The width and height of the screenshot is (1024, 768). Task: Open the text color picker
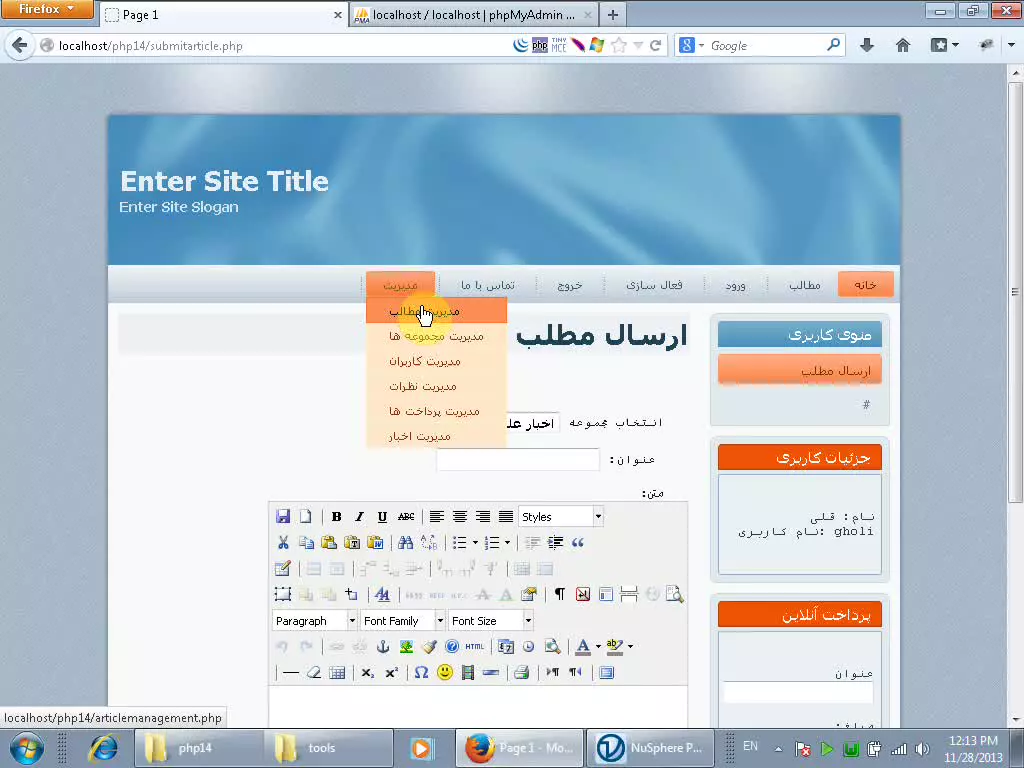[x=583, y=647]
